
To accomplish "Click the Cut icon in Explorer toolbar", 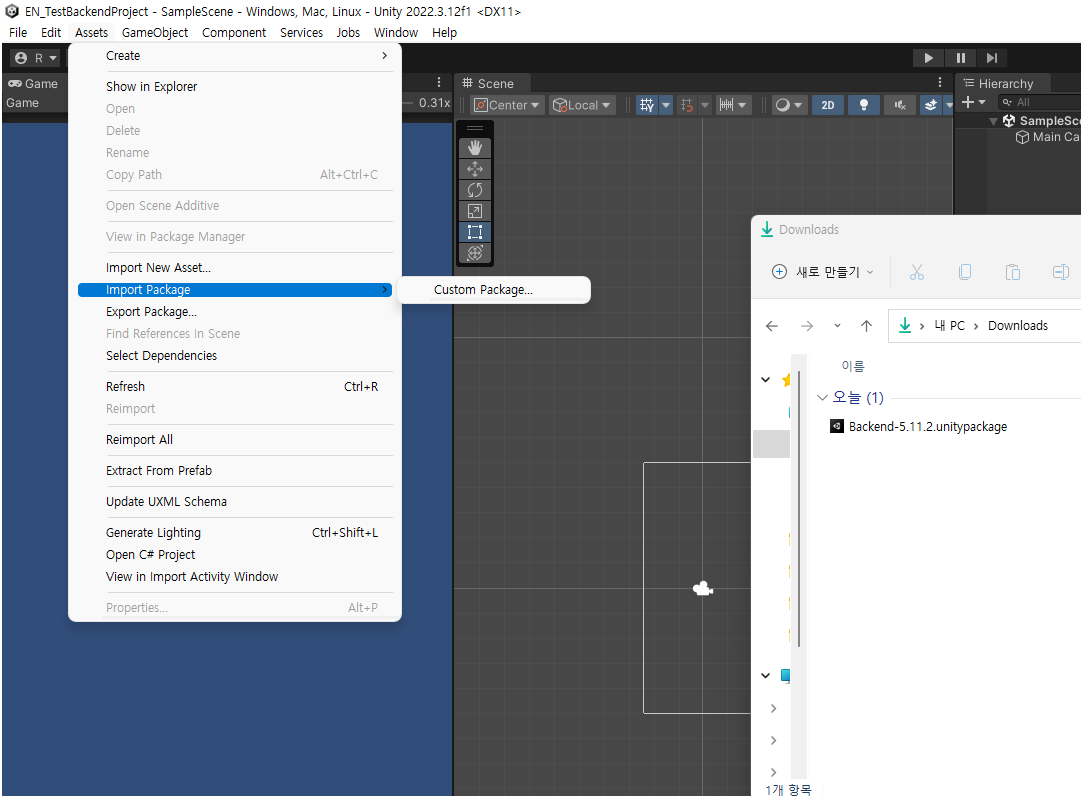I will pos(916,272).
